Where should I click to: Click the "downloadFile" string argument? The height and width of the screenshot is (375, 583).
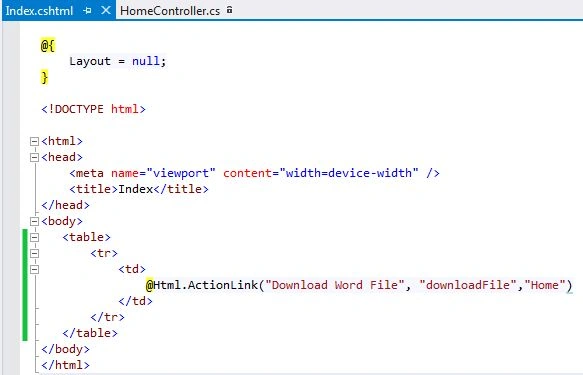click(468, 285)
